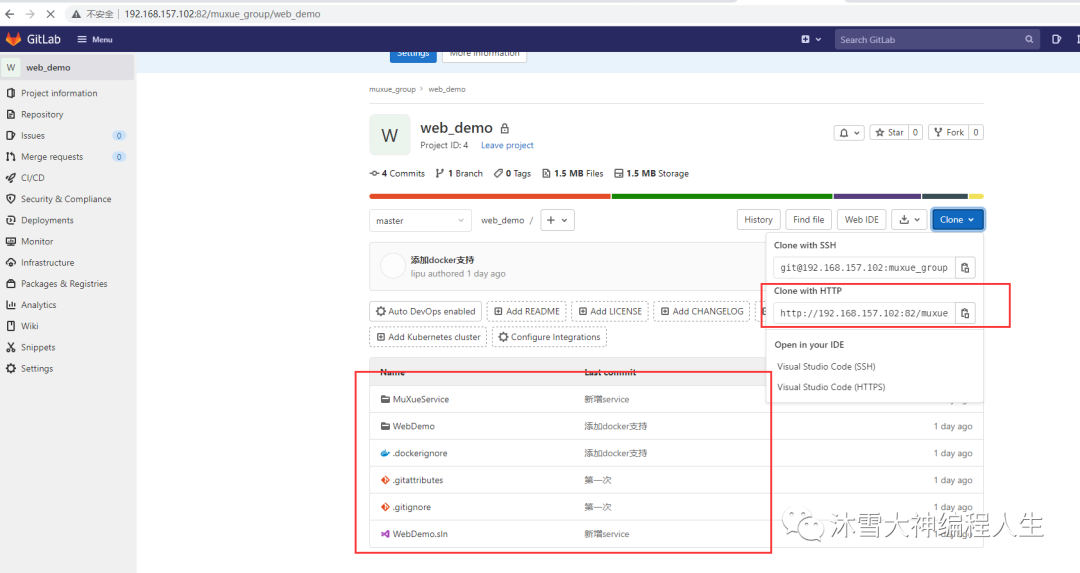Stop page loading in the browser toolbar
The height and width of the screenshot is (573, 1080).
tap(50, 14)
